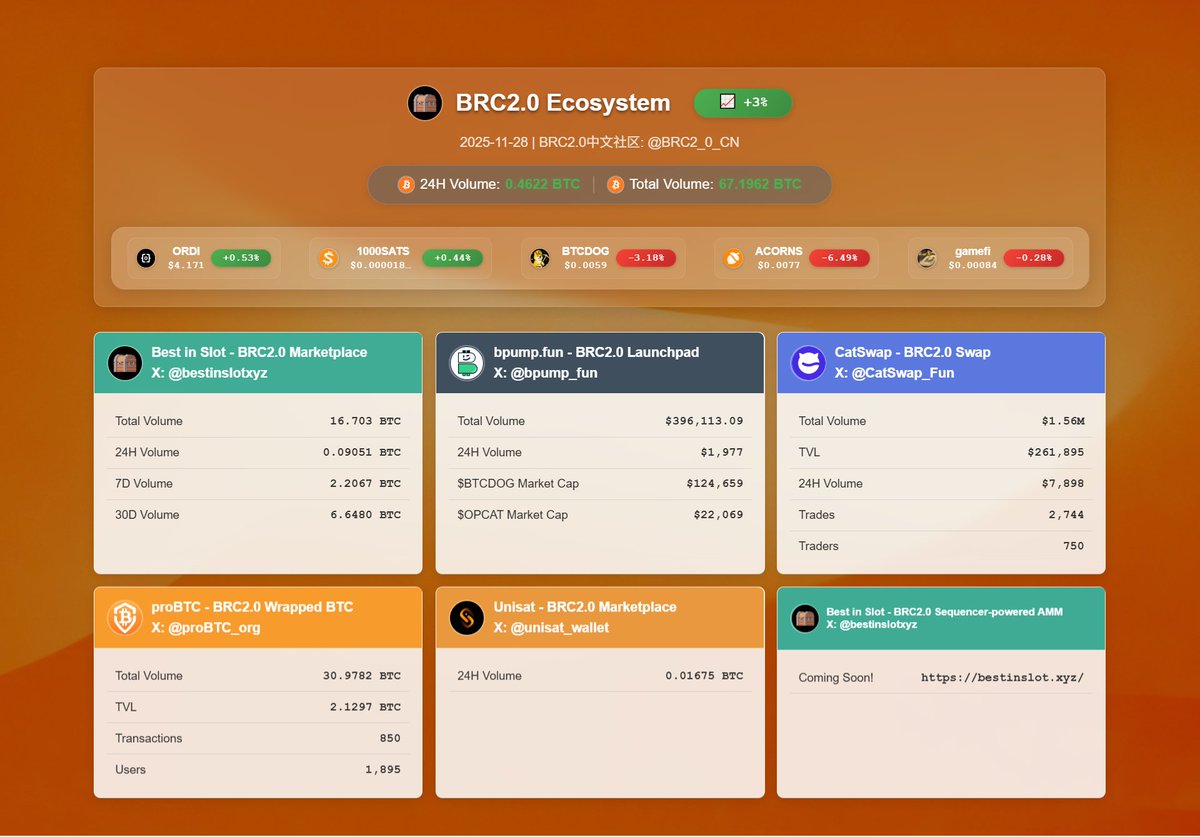Click the 24H Volume 0.4622 BTC value
This screenshot has height=837, width=1200.
click(x=542, y=184)
